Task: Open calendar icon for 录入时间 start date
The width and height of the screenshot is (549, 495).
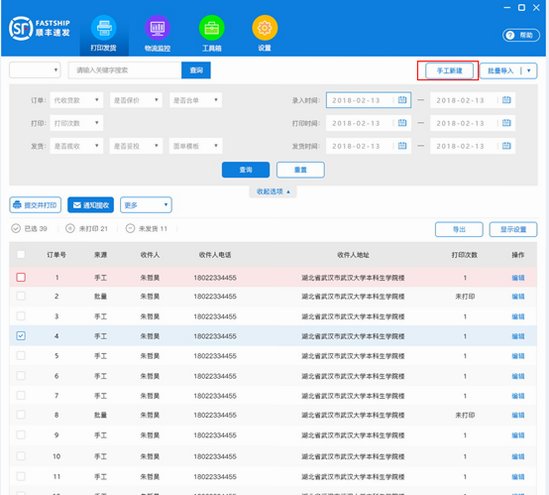Action: (x=402, y=100)
